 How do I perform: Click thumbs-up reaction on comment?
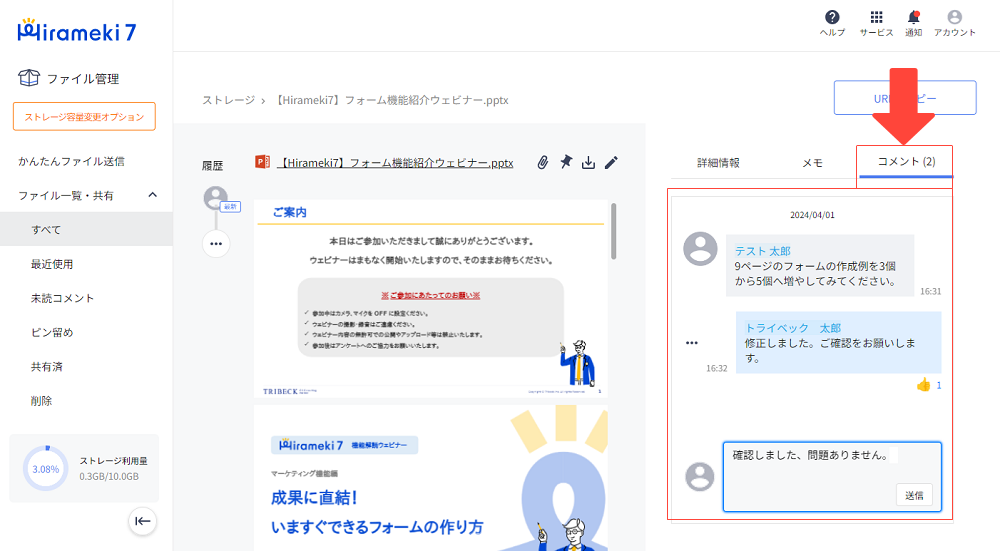(x=923, y=385)
